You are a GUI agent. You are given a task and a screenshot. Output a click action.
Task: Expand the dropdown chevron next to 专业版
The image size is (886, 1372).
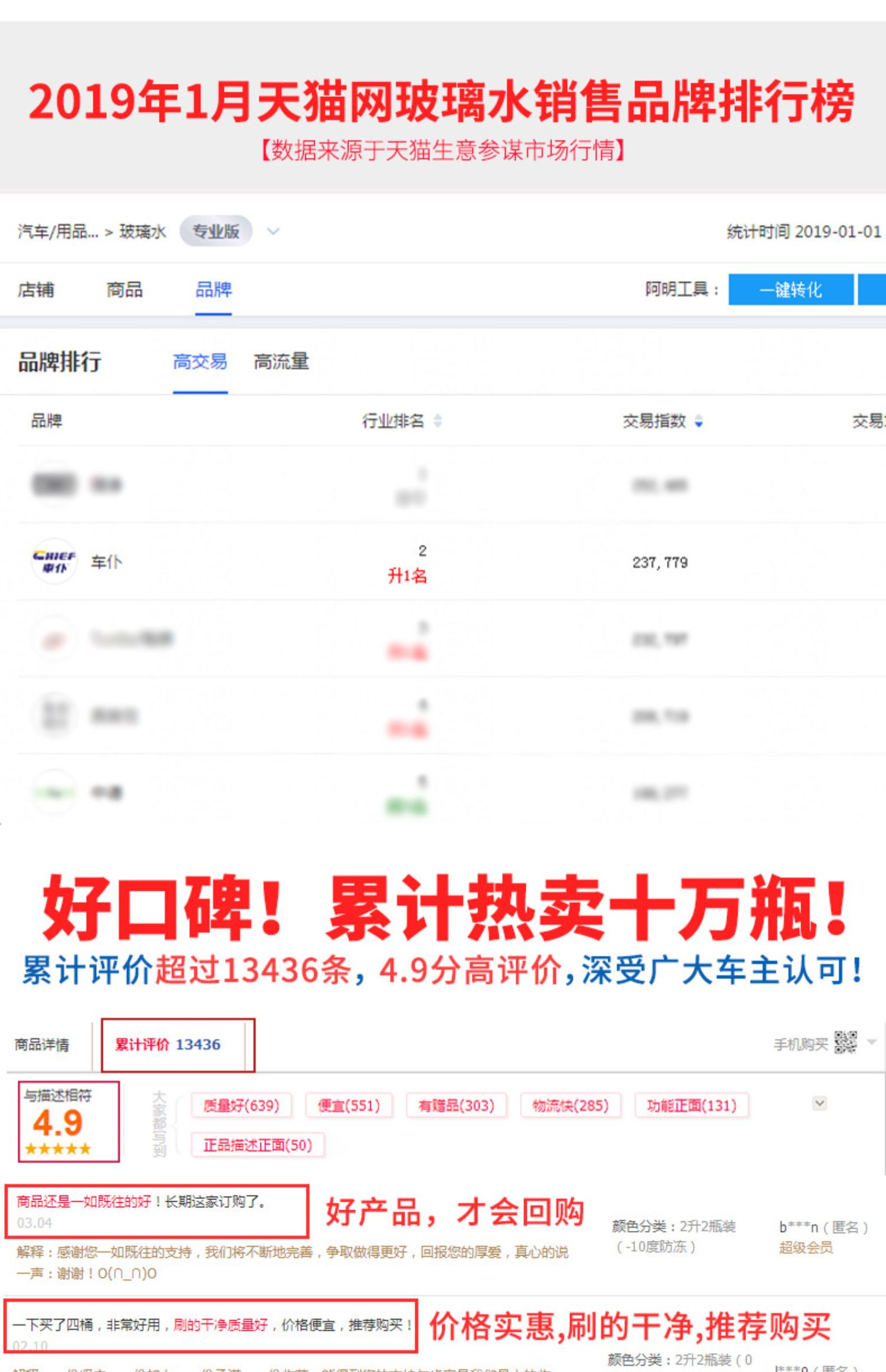click(x=273, y=231)
